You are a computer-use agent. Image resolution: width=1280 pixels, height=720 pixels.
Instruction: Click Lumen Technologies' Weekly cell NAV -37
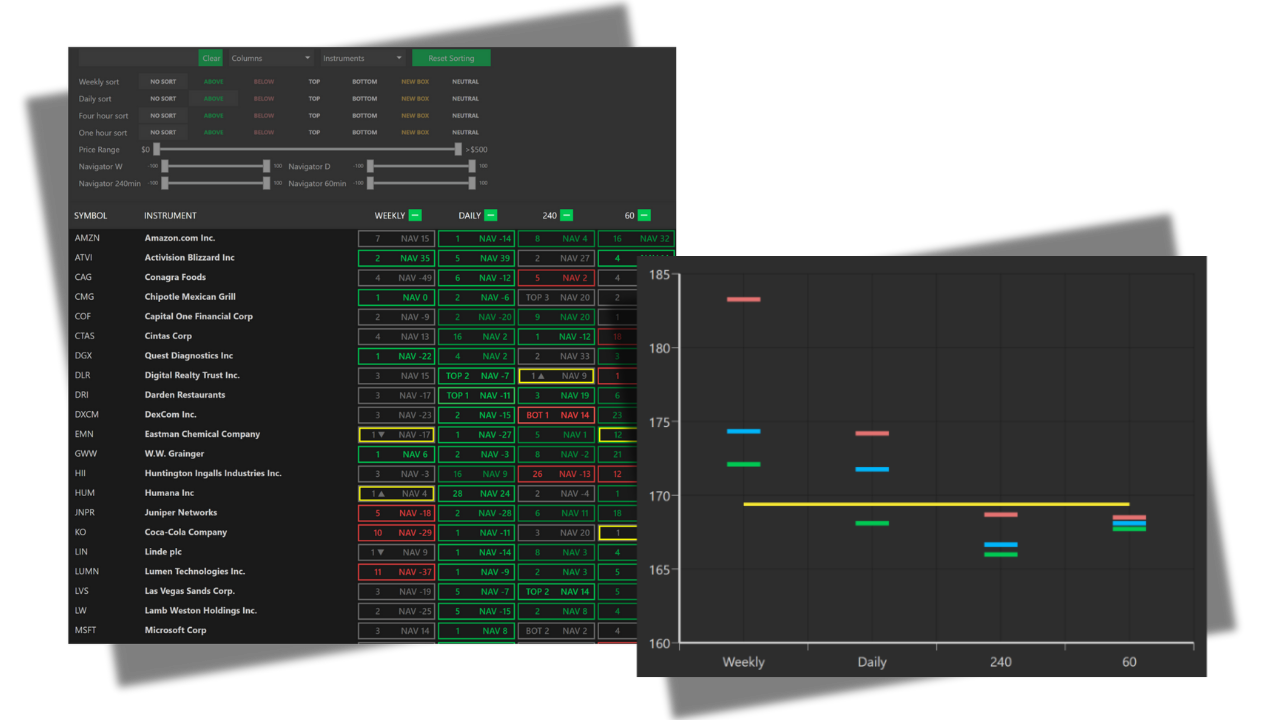396,572
